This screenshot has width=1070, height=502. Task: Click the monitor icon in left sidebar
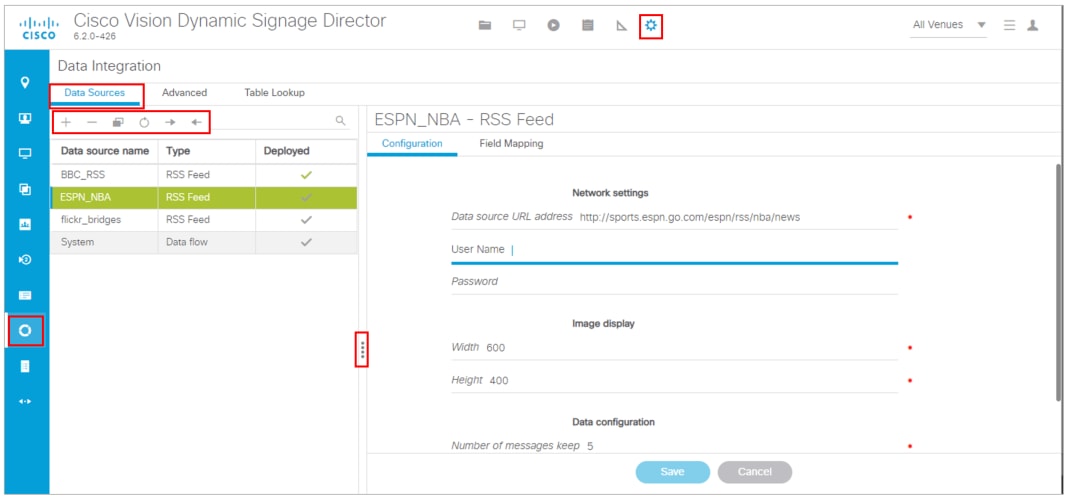(26, 153)
